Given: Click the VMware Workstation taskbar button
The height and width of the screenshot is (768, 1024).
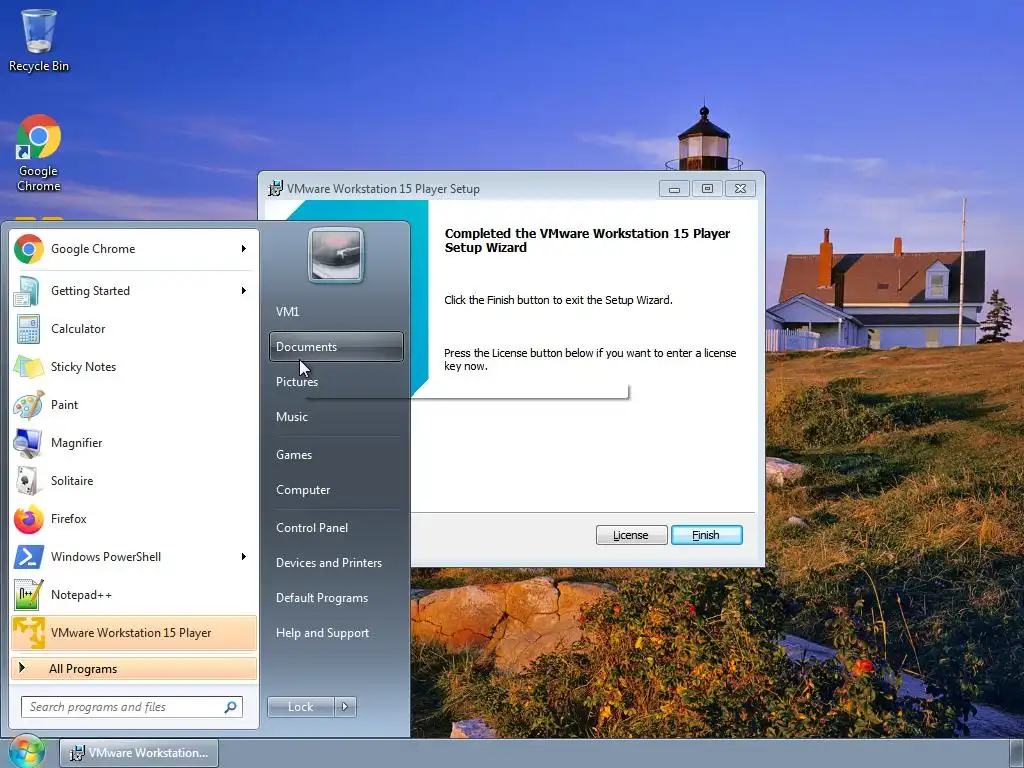Looking at the screenshot, I should click(139, 753).
